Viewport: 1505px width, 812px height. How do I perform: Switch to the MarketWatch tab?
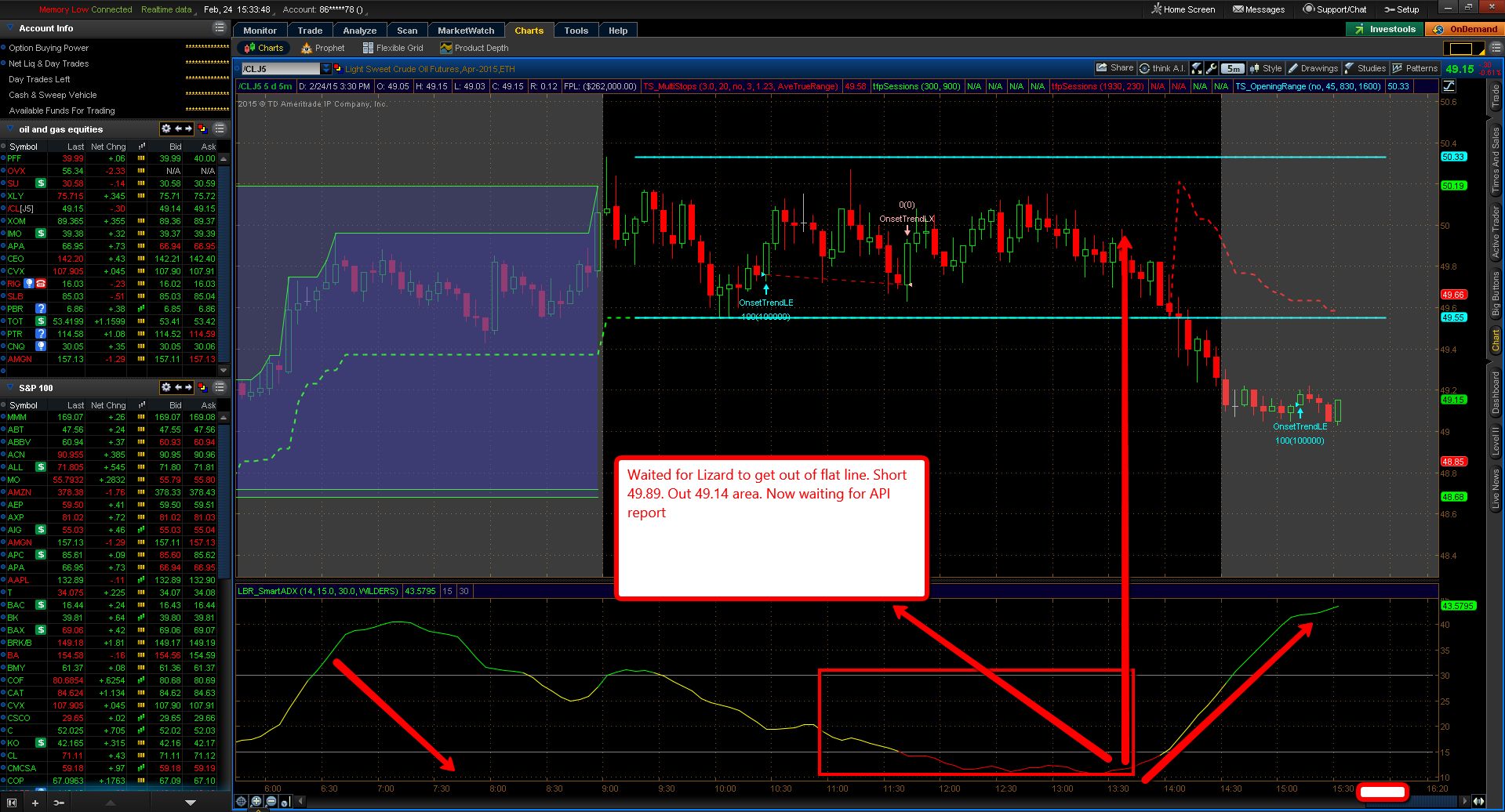466,31
